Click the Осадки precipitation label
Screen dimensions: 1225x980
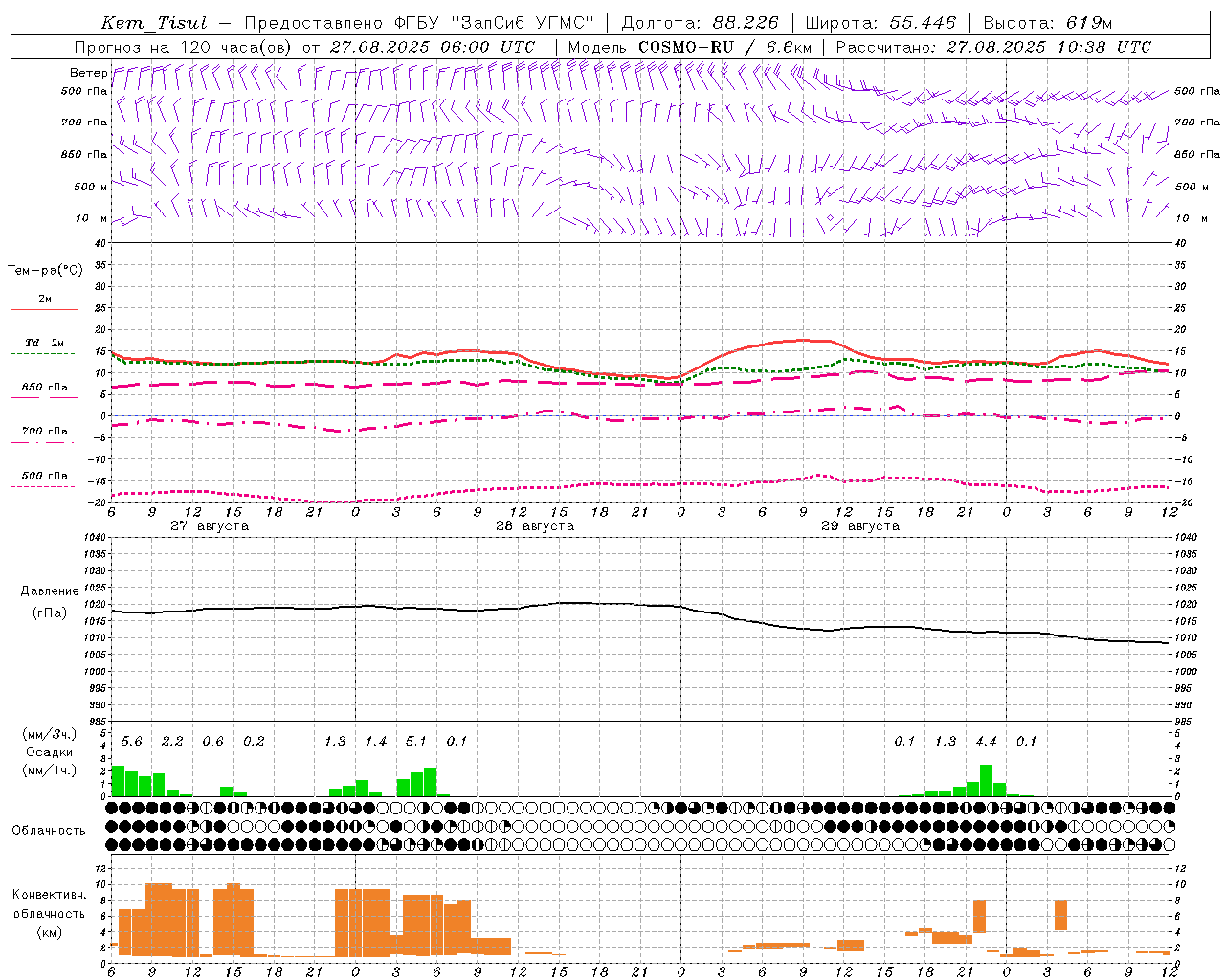tap(49, 752)
